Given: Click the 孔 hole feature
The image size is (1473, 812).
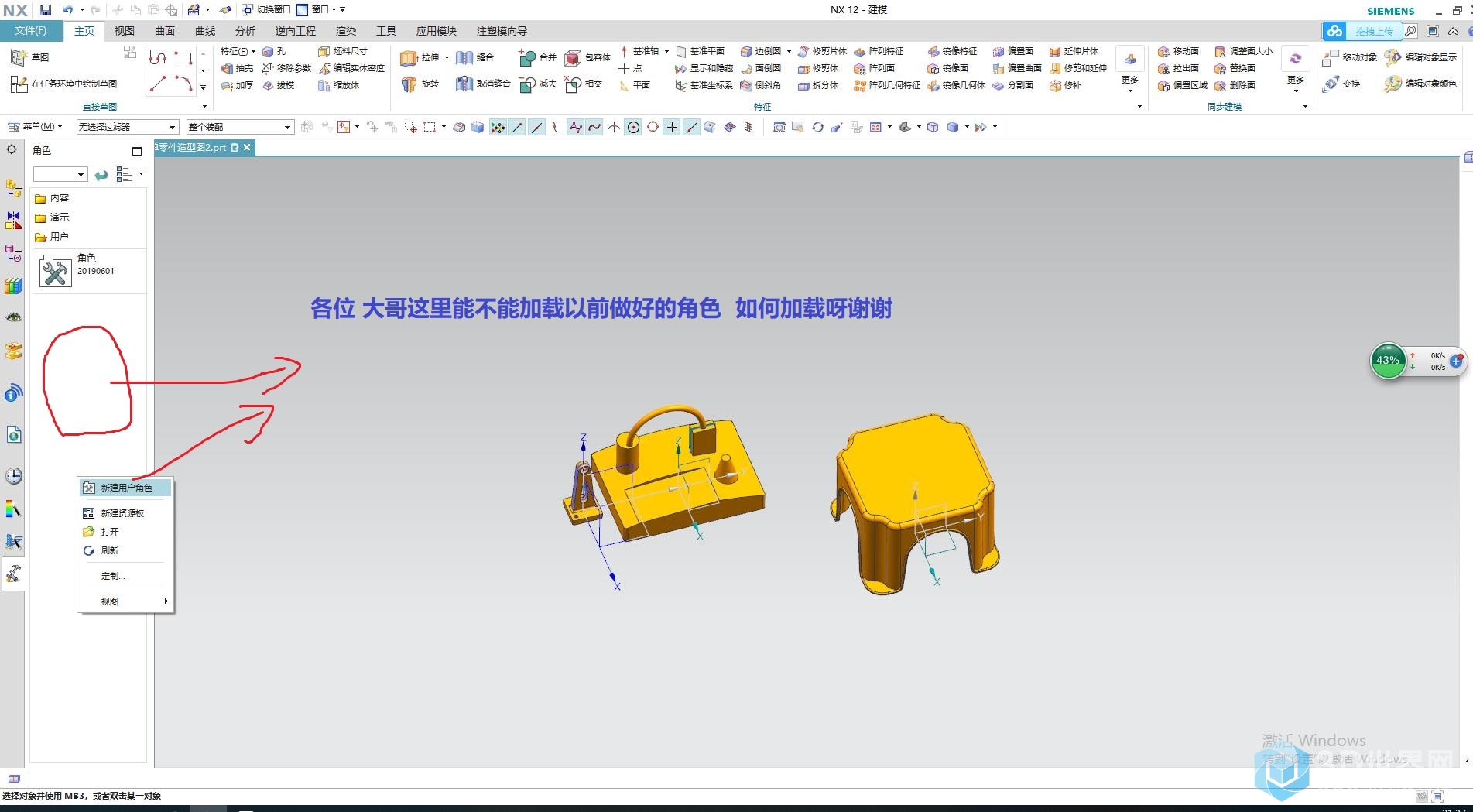Looking at the screenshot, I should [274, 51].
